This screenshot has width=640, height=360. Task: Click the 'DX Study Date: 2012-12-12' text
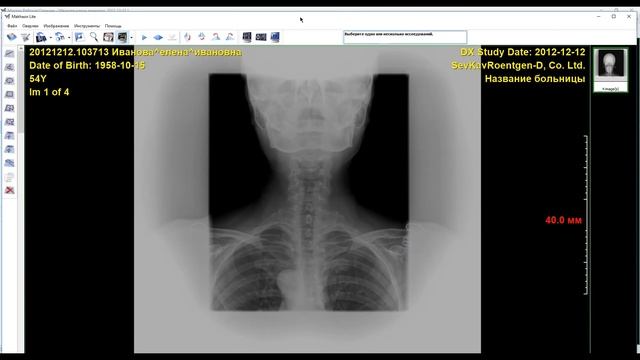(523, 52)
